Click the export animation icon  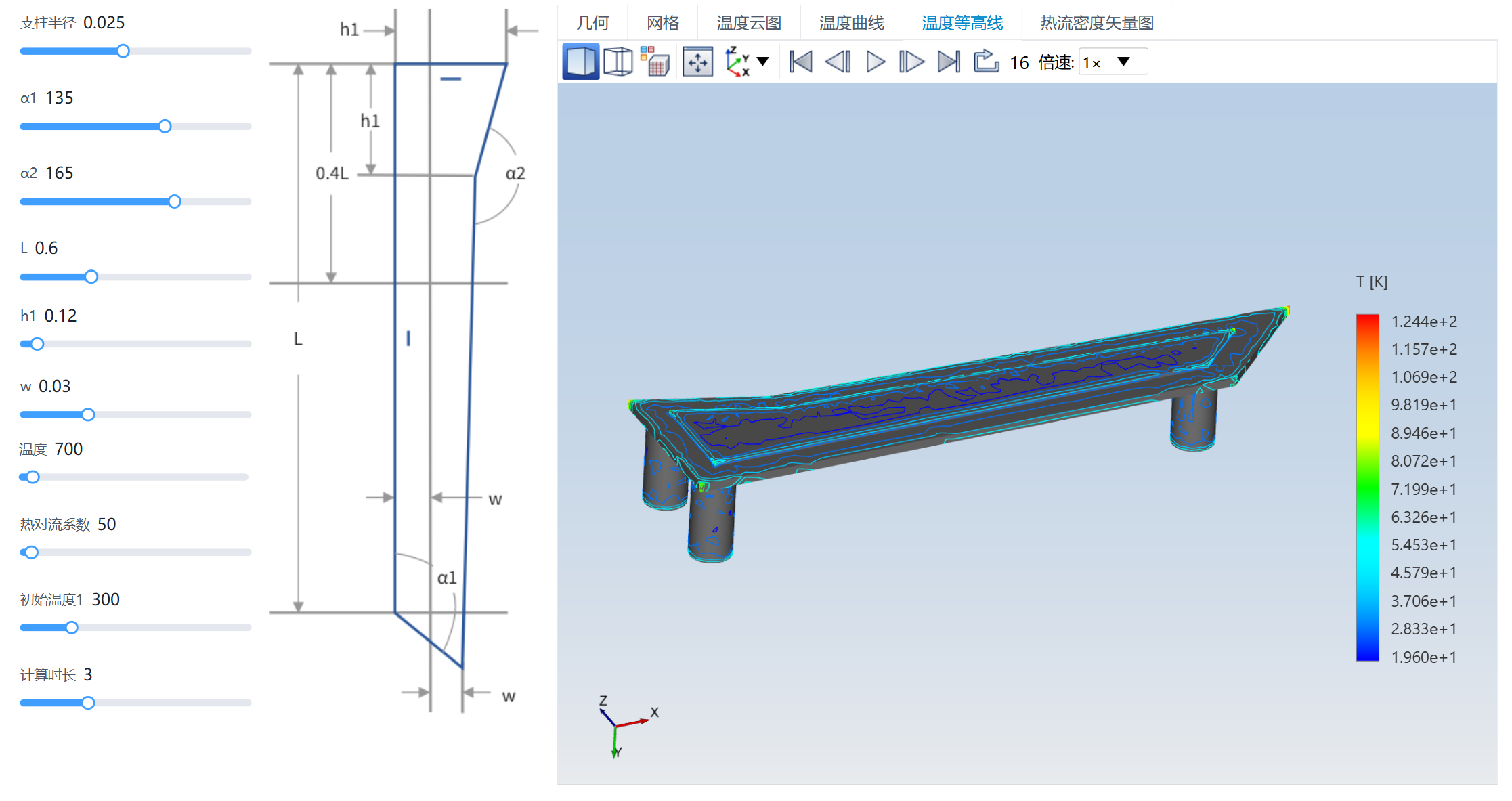pos(986,61)
